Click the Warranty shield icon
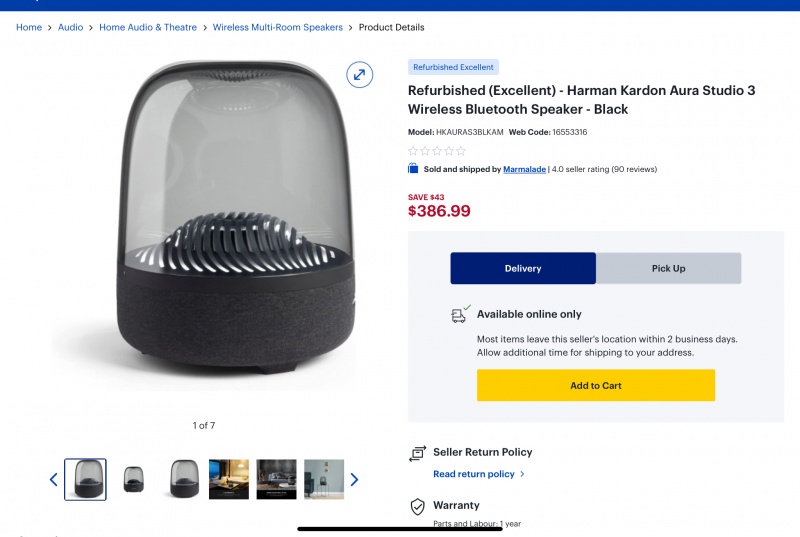Image resolution: width=800 pixels, height=537 pixels. [x=418, y=506]
